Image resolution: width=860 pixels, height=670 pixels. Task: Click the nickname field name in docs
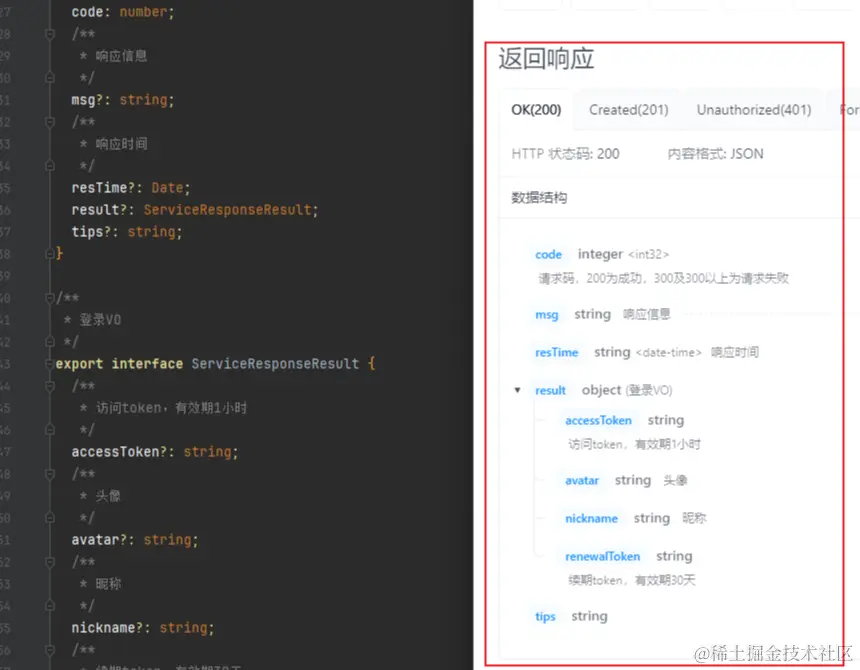tap(591, 519)
